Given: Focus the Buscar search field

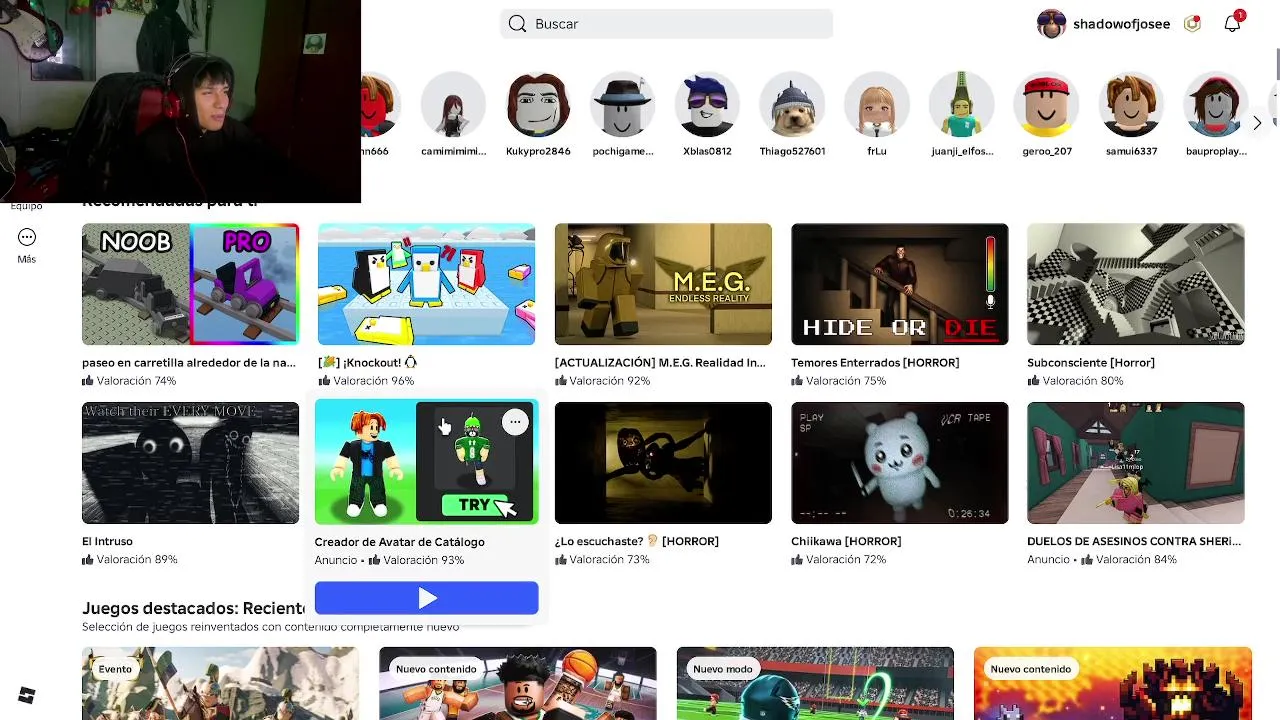Looking at the screenshot, I should [x=666, y=24].
